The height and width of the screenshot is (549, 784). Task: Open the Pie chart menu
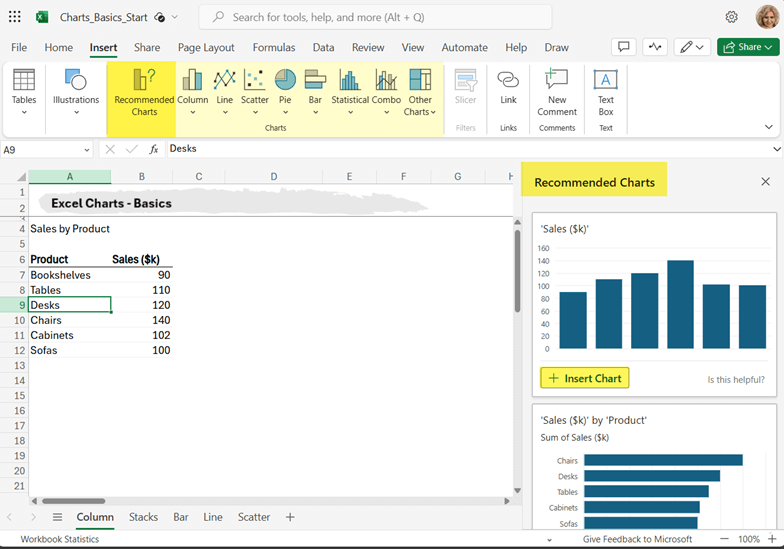(x=285, y=92)
